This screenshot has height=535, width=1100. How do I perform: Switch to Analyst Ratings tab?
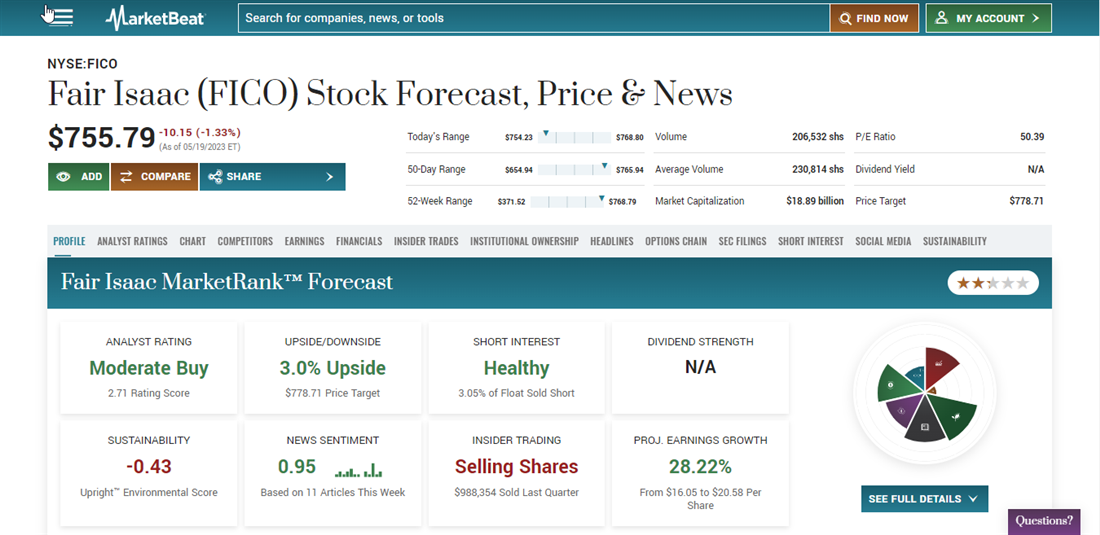pos(133,241)
